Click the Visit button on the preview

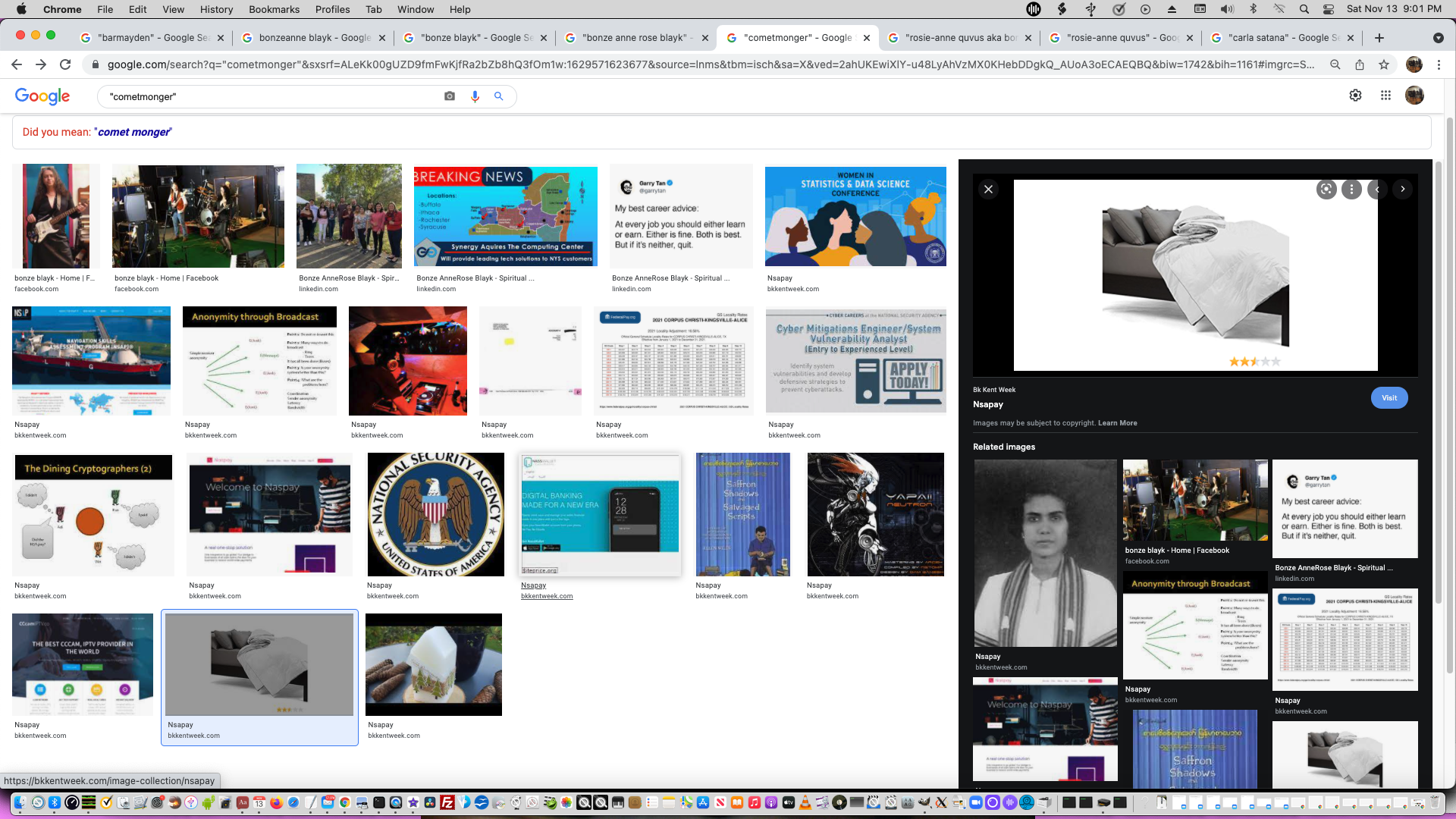pyautogui.click(x=1389, y=397)
